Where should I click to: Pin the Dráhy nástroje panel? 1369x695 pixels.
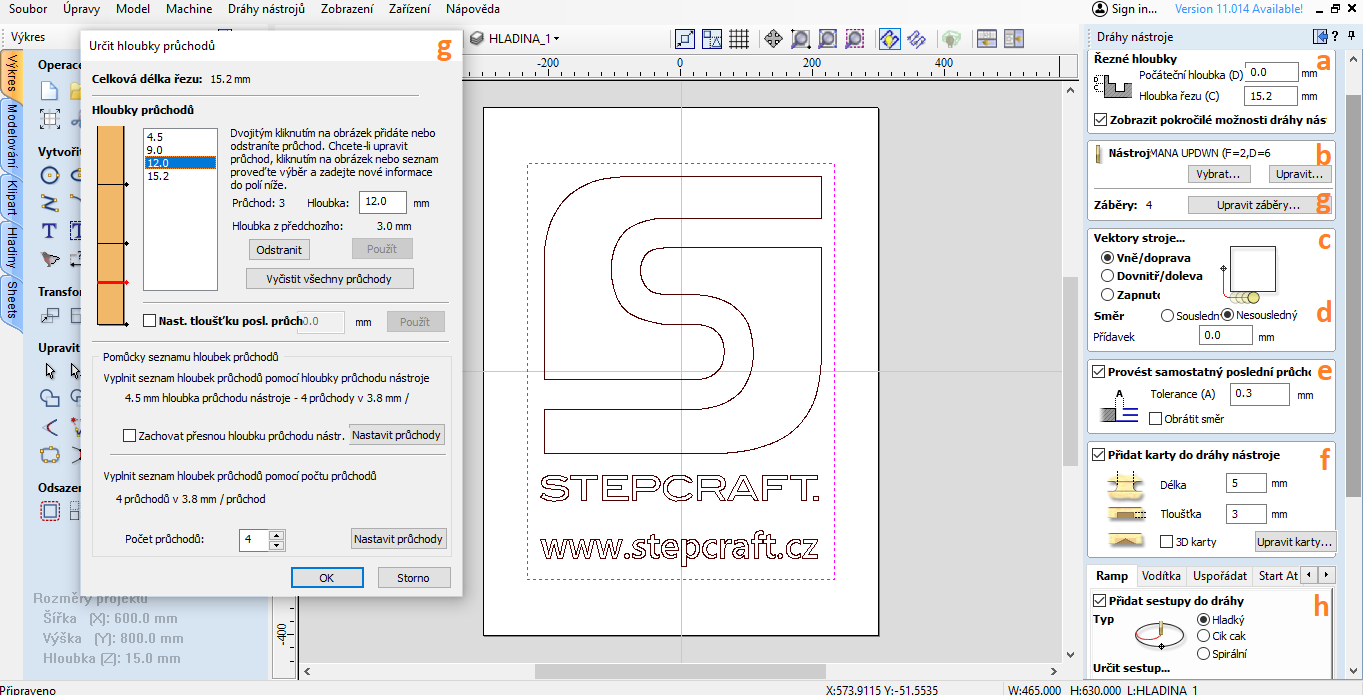pyautogui.click(x=1351, y=37)
